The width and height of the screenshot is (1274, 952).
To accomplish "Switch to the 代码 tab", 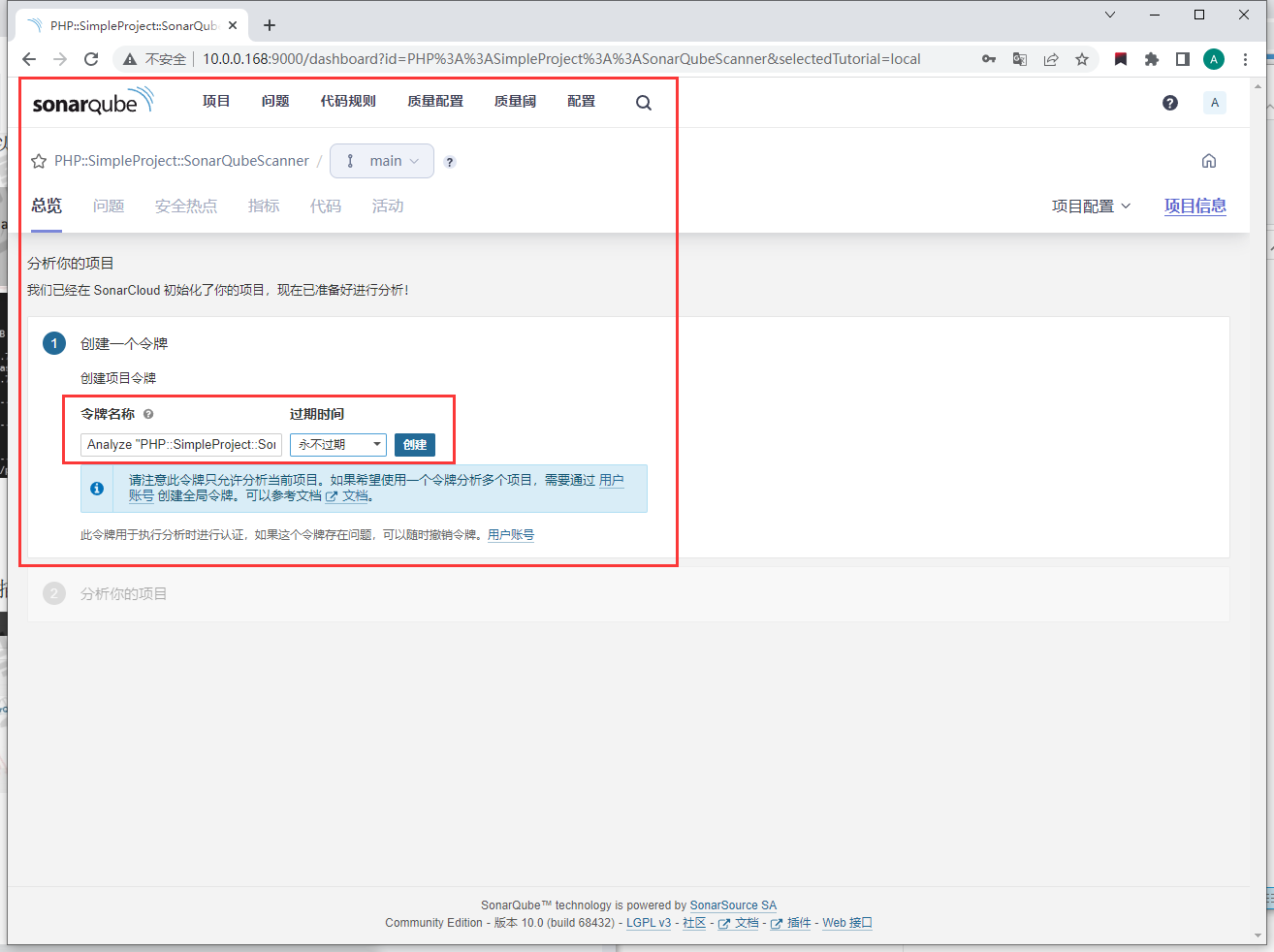I will [326, 206].
